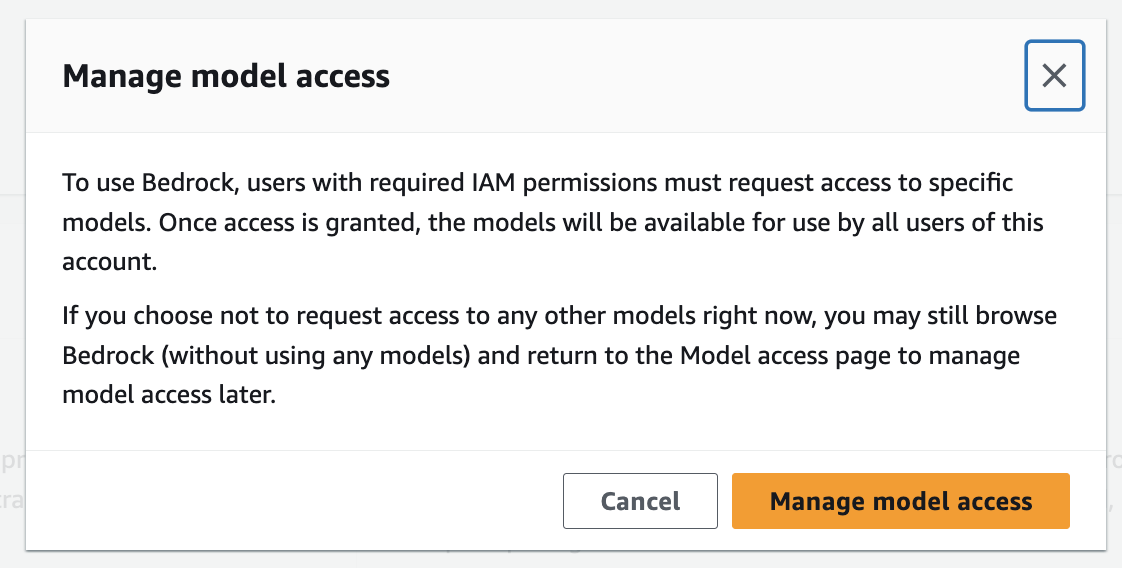Click the Cancel button

click(x=640, y=501)
